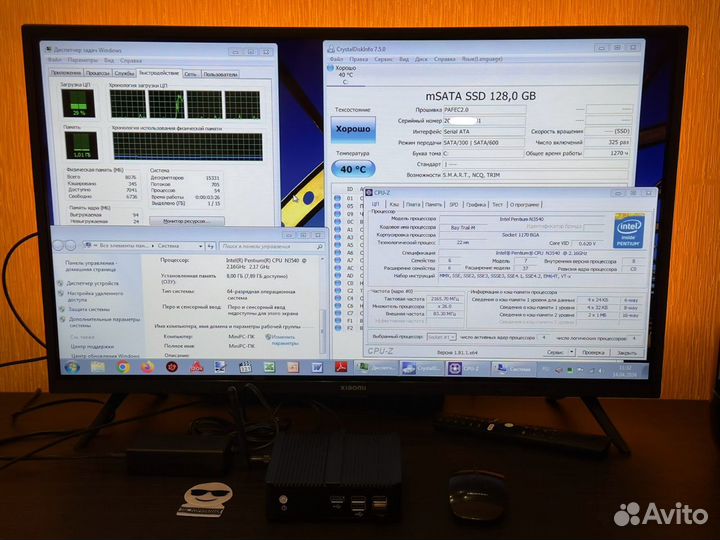Click the refresh button beside the address bar

210,247
